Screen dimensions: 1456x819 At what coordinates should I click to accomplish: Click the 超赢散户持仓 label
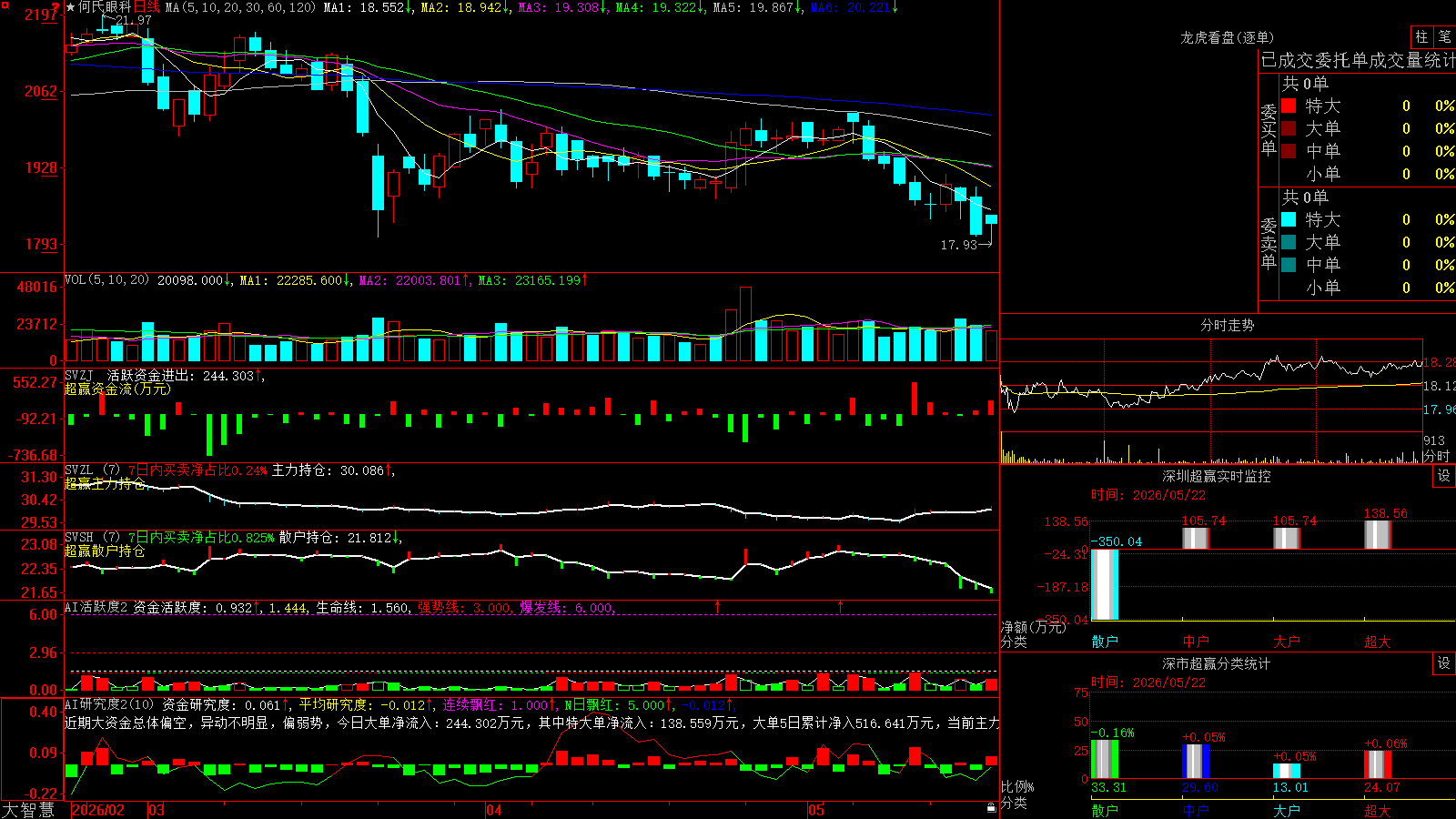[105, 551]
